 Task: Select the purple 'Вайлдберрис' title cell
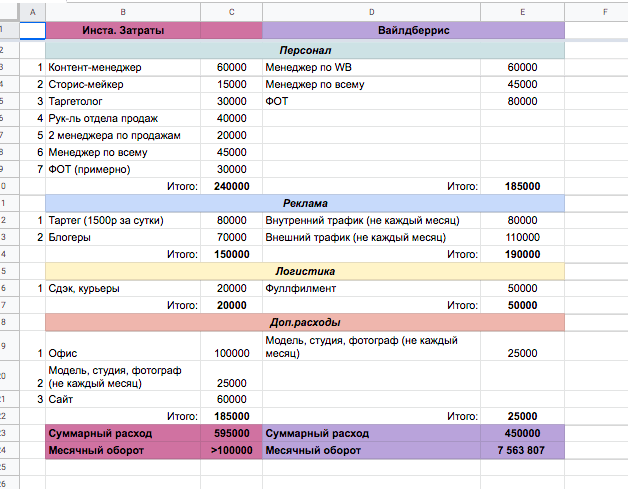[413, 30]
